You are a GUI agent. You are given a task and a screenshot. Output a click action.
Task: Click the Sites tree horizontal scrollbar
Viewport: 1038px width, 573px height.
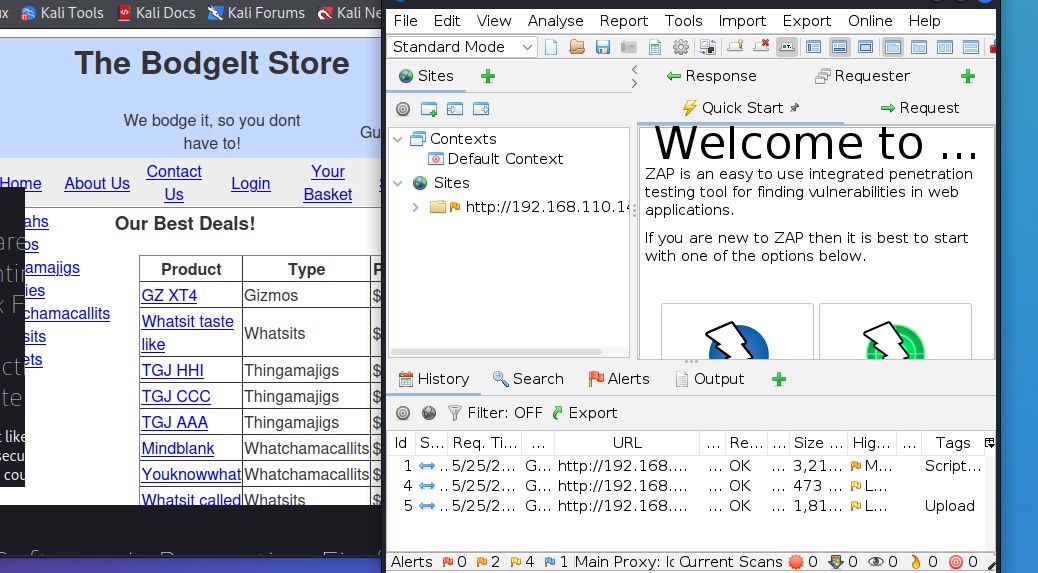[500, 351]
